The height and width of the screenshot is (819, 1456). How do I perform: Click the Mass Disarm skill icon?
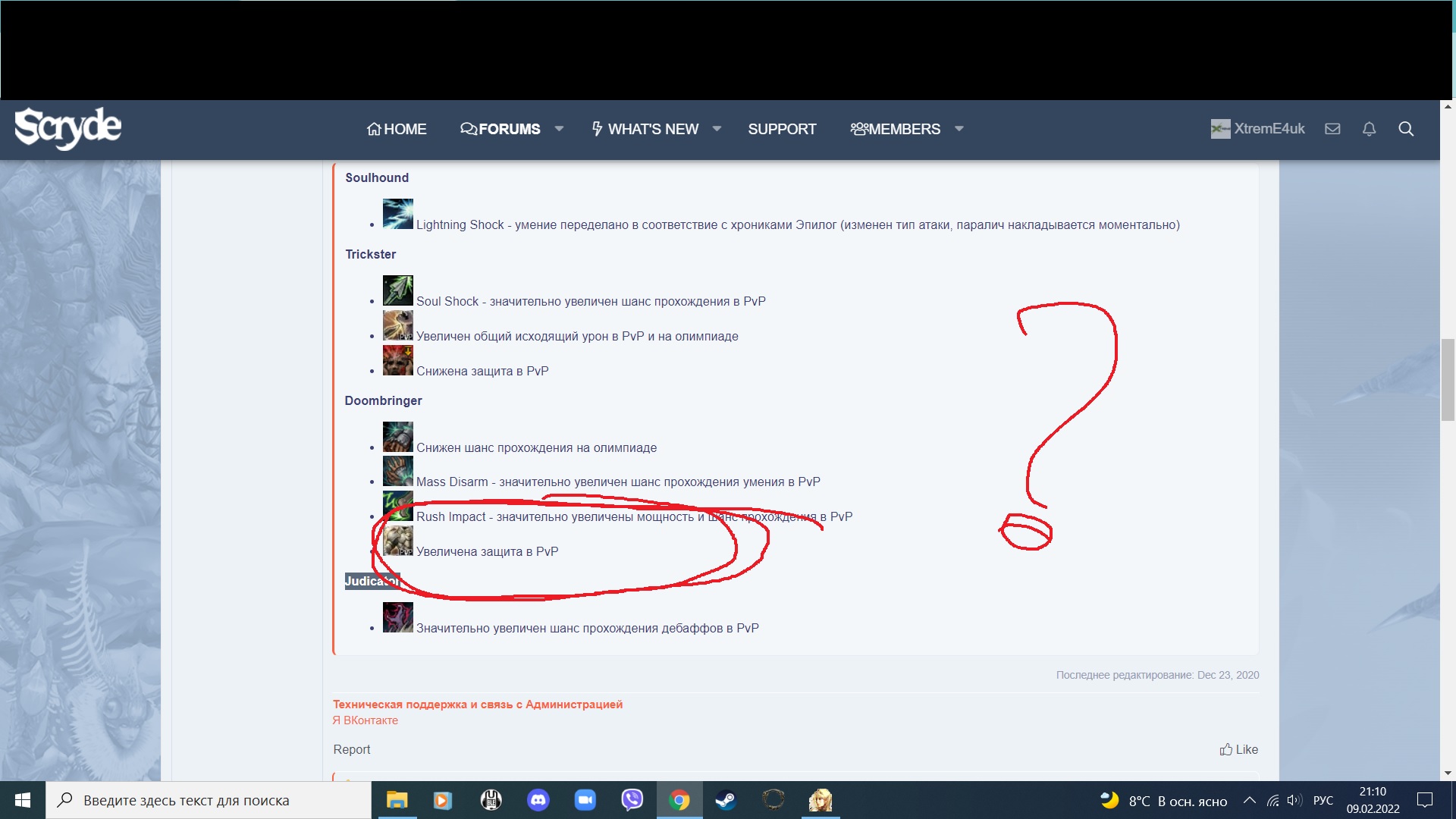(x=397, y=471)
